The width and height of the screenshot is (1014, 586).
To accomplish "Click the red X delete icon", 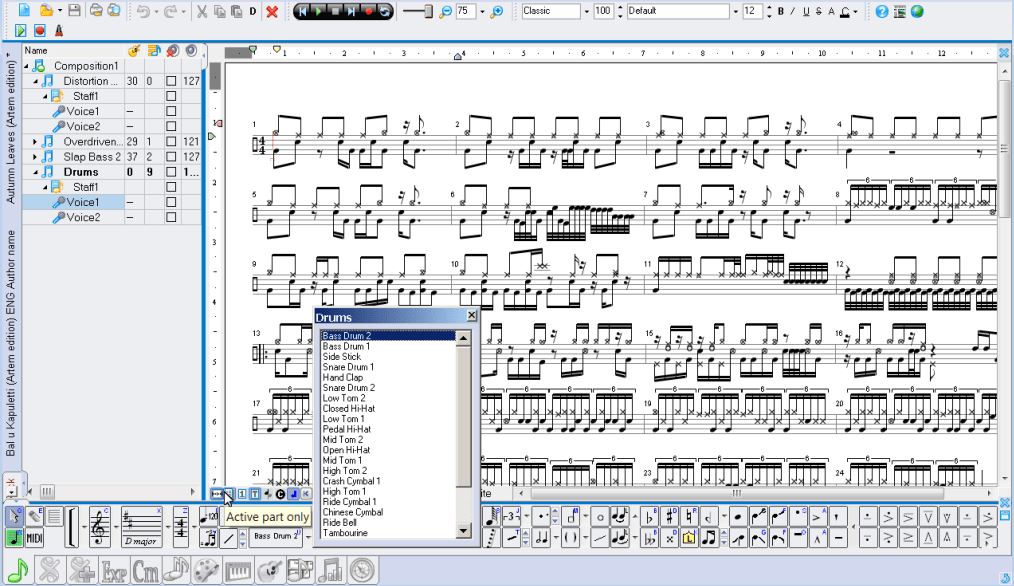I will tap(272, 11).
